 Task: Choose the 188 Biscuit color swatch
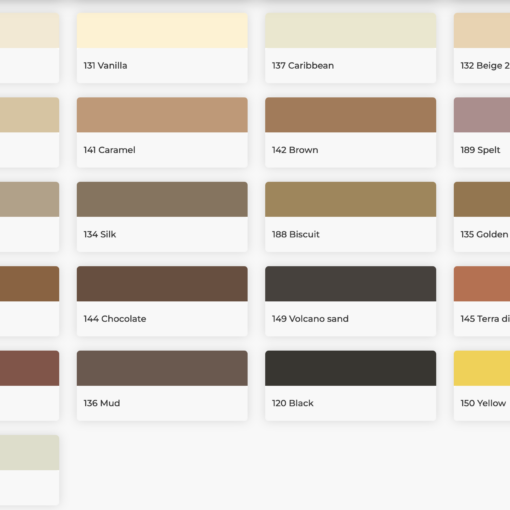tap(350, 199)
